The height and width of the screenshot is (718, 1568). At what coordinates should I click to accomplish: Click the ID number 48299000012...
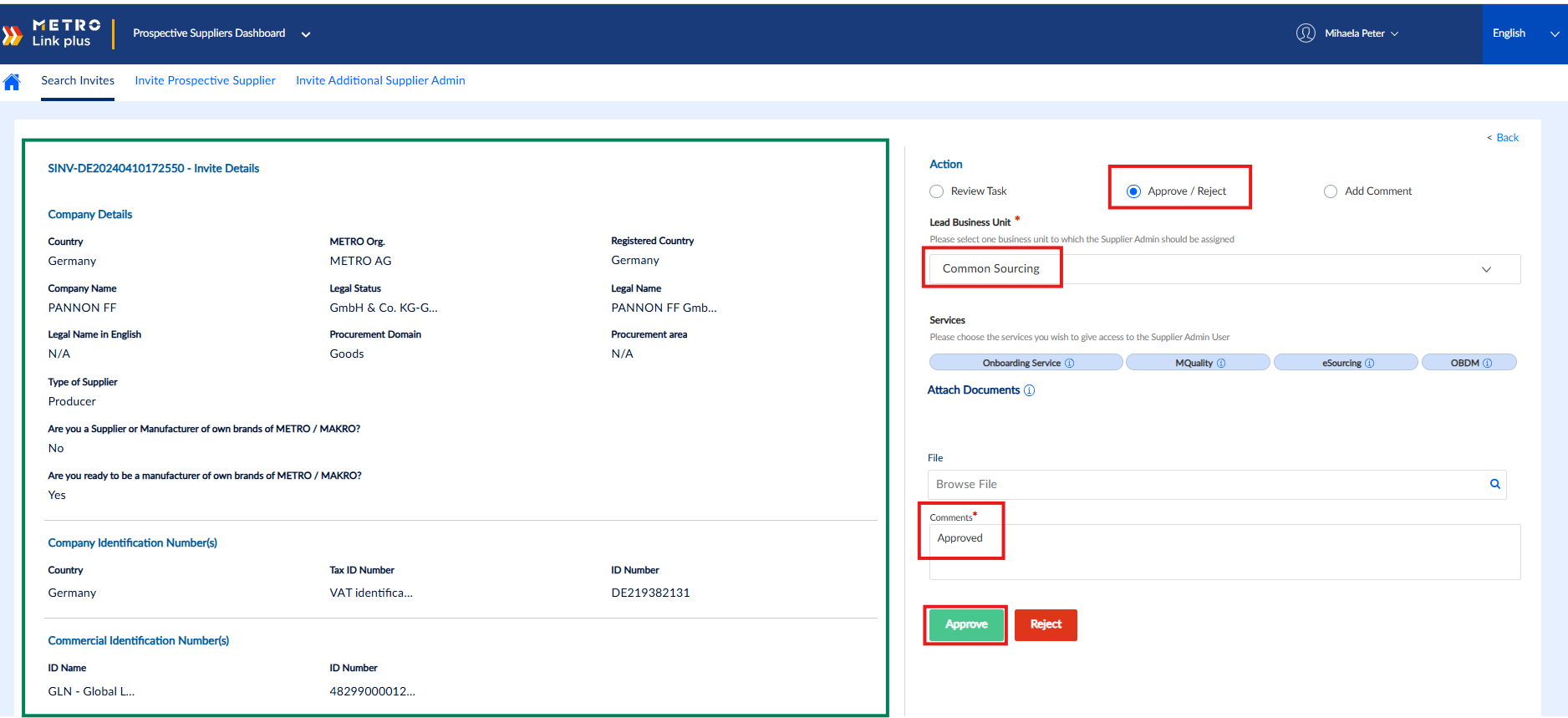point(372,691)
